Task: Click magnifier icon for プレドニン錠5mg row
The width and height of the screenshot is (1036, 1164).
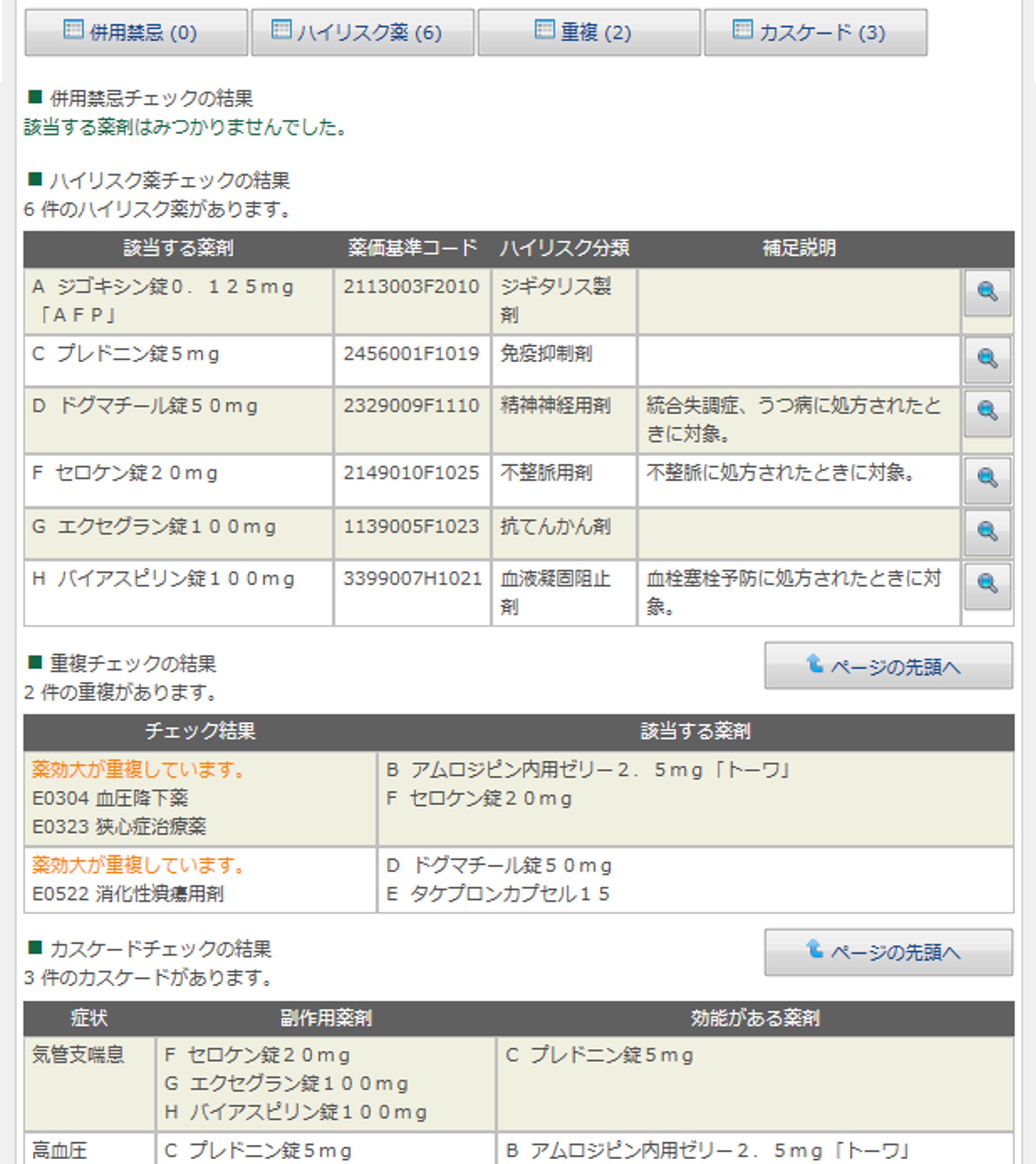Action: (x=988, y=360)
